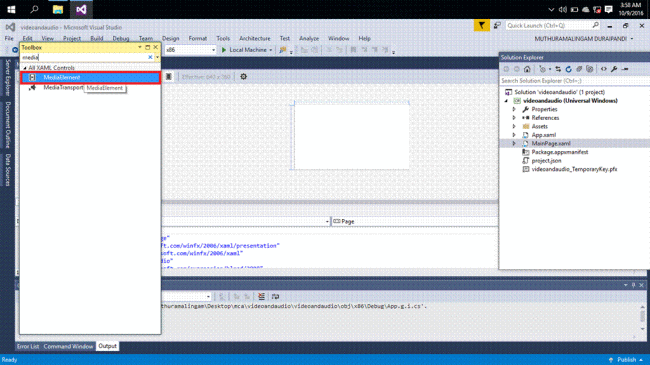Open the Design menu
The height and width of the screenshot is (365, 650).
(170, 39)
